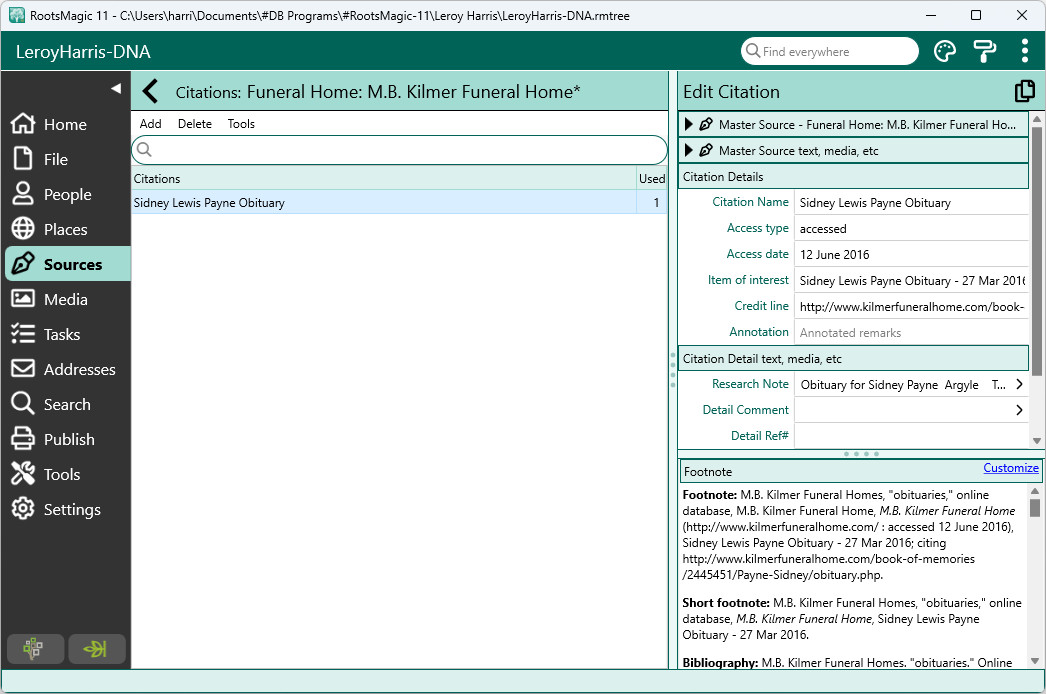Screen dimensions: 1046x694
Task: Edit the Access date field
Action: pyautogui.click(x=911, y=254)
